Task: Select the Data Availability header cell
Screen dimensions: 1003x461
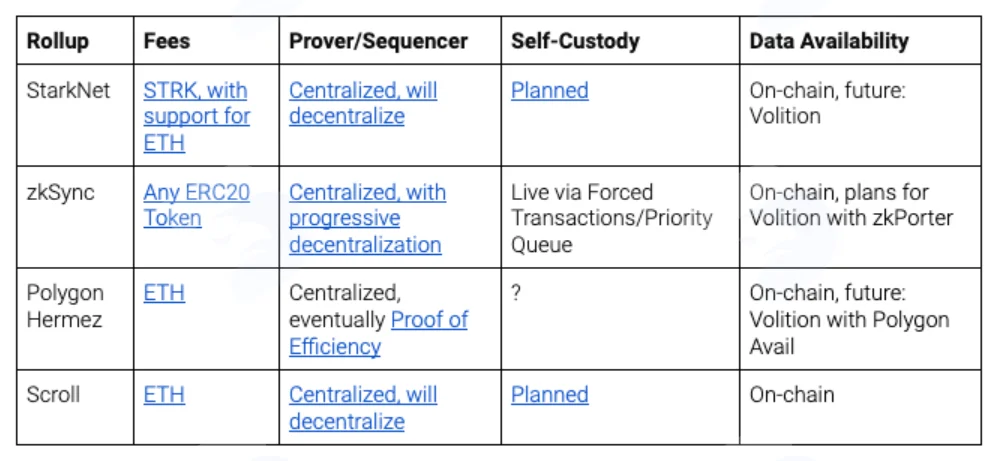Action: click(860, 40)
